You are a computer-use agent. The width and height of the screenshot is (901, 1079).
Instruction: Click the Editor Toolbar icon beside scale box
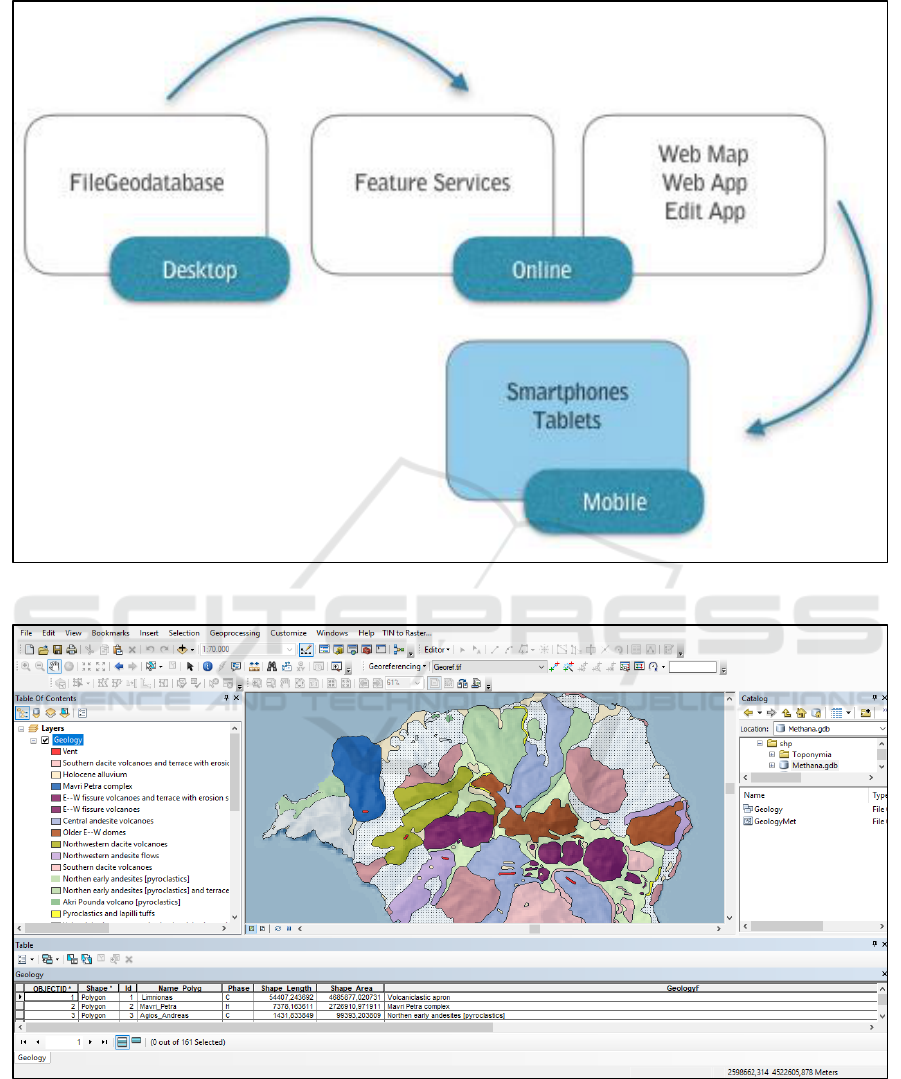pos(306,649)
